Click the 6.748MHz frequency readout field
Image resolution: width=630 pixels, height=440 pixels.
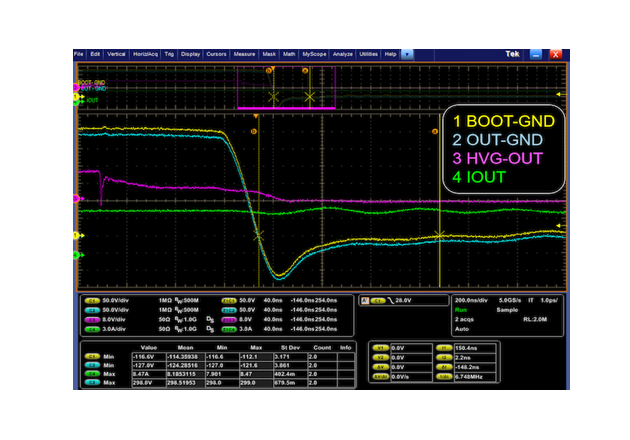click(475, 377)
